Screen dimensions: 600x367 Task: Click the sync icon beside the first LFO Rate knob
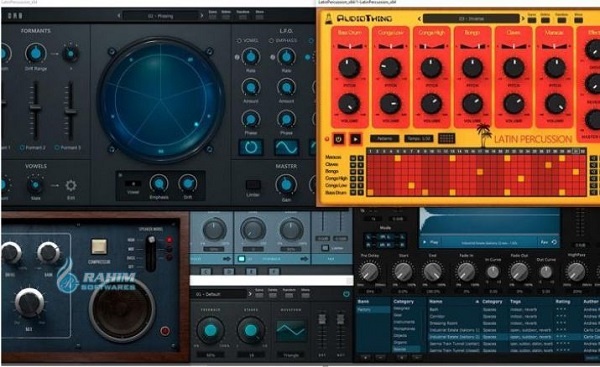[237, 57]
